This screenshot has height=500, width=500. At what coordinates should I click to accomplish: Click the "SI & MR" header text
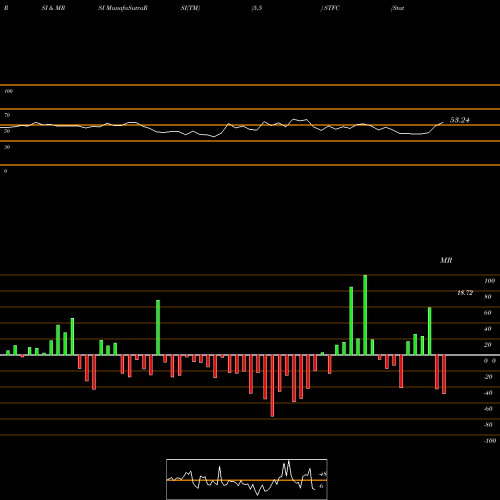point(53,8)
